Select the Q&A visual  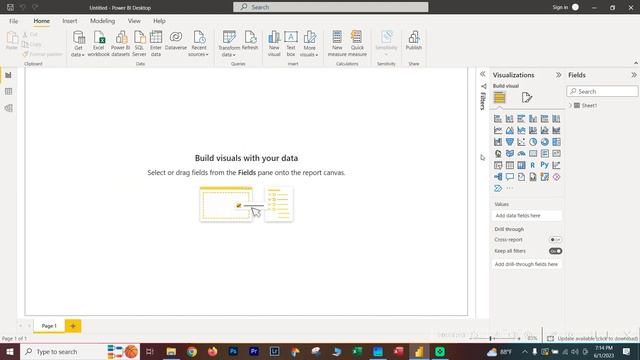(x=510, y=177)
